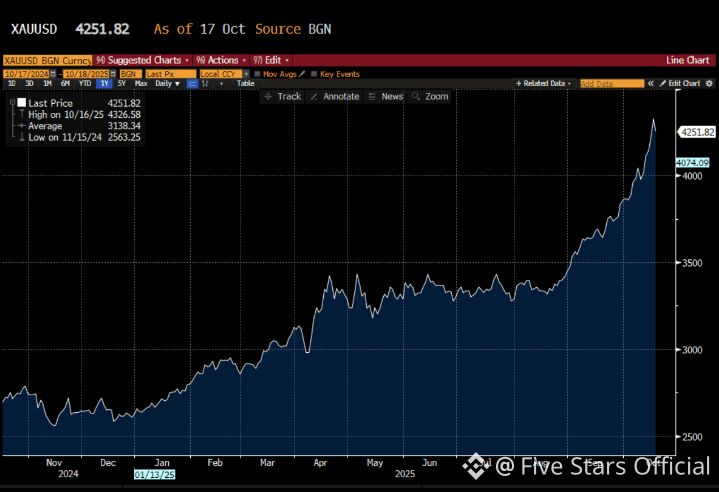Click the Line Chart title text

point(687,60)
